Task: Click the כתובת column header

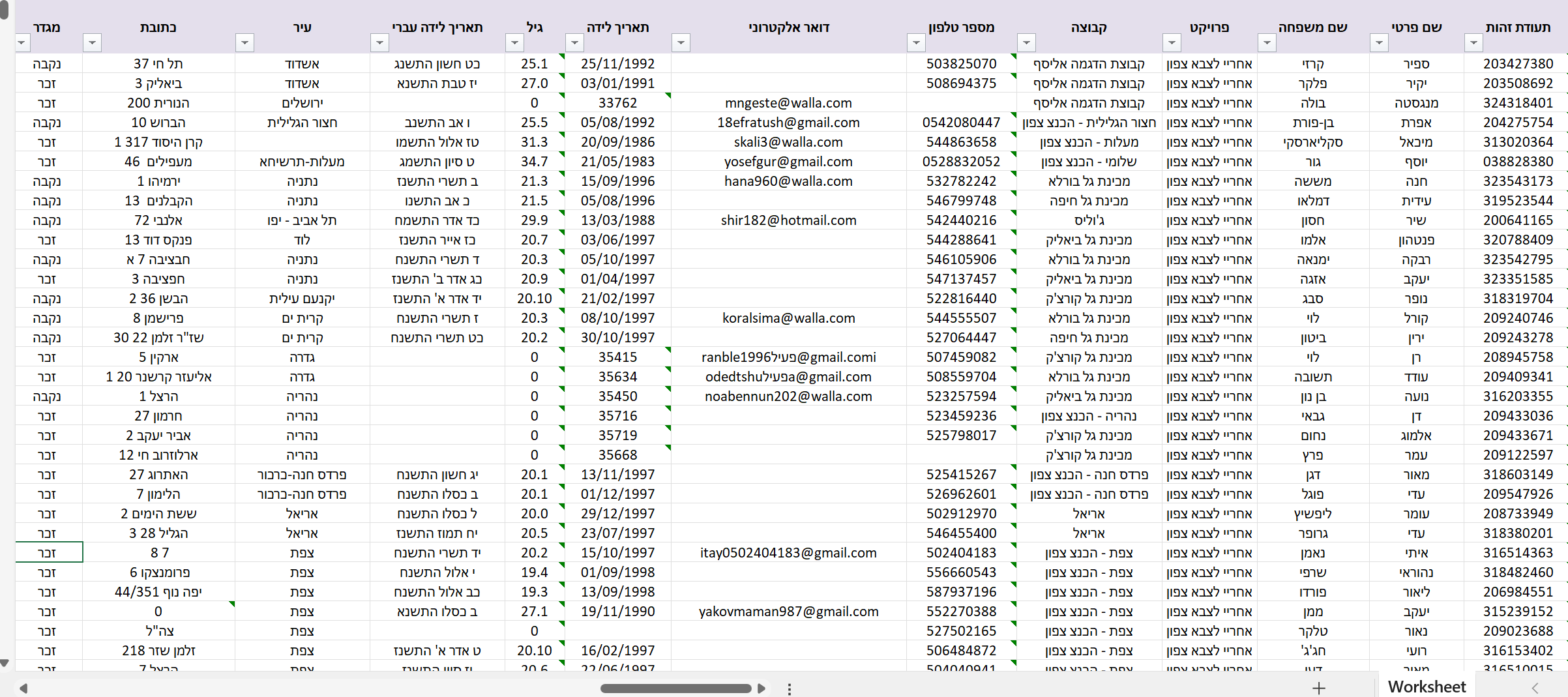Action: [158, 27]
